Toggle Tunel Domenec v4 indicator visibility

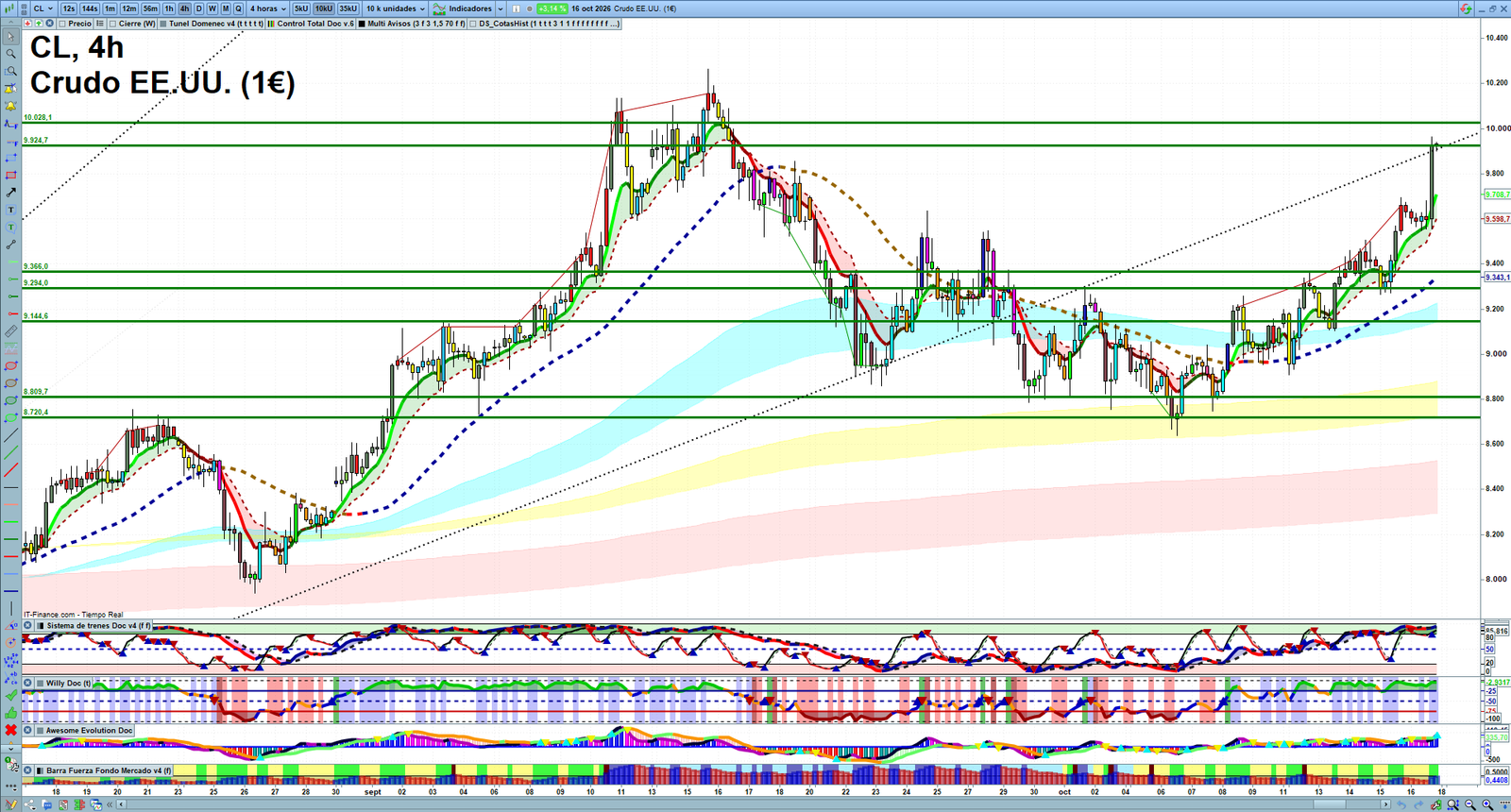pos(163,24)
